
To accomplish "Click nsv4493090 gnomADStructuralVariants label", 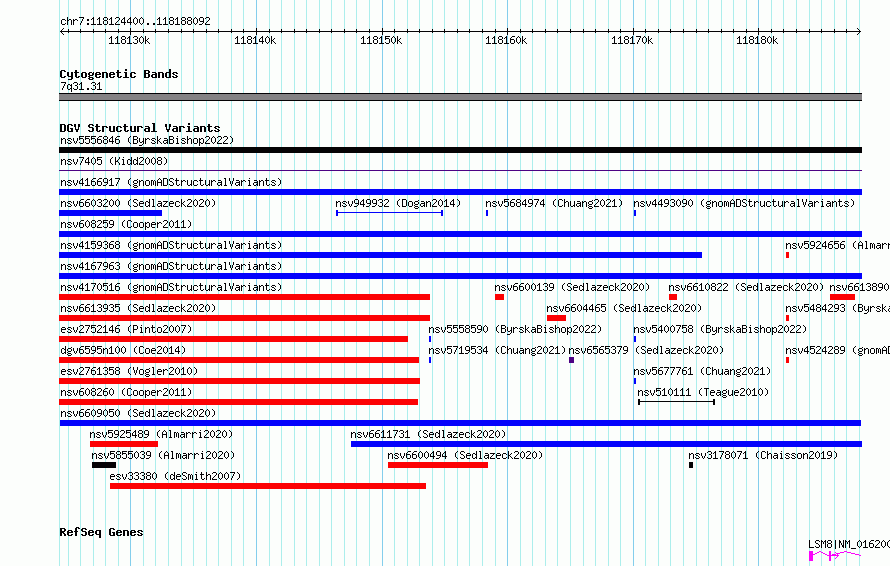I will click(x=744, y=203).
